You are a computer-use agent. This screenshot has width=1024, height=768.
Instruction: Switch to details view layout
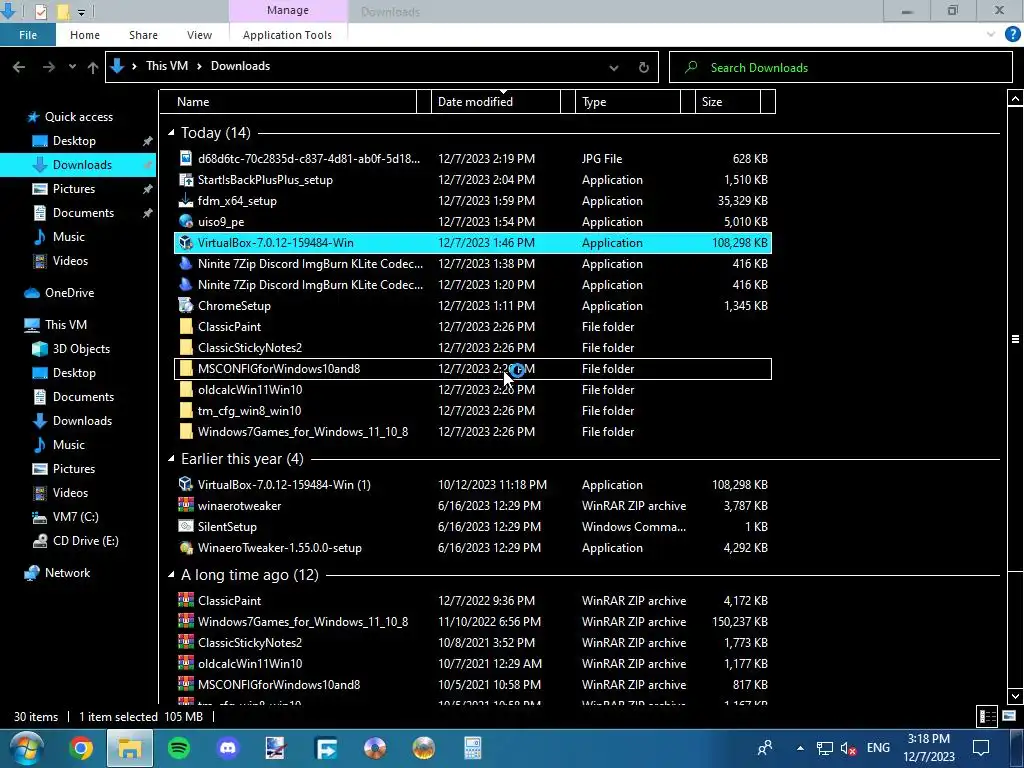(987, 716)
